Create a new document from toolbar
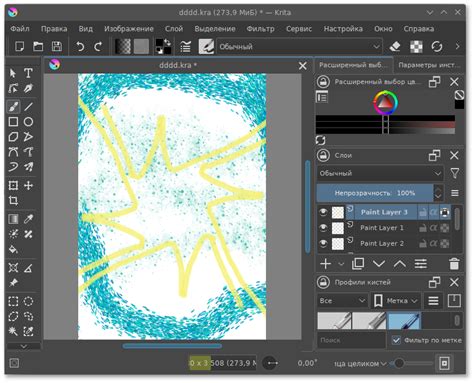The image size is (474, 383). click(x=19, y=46)
